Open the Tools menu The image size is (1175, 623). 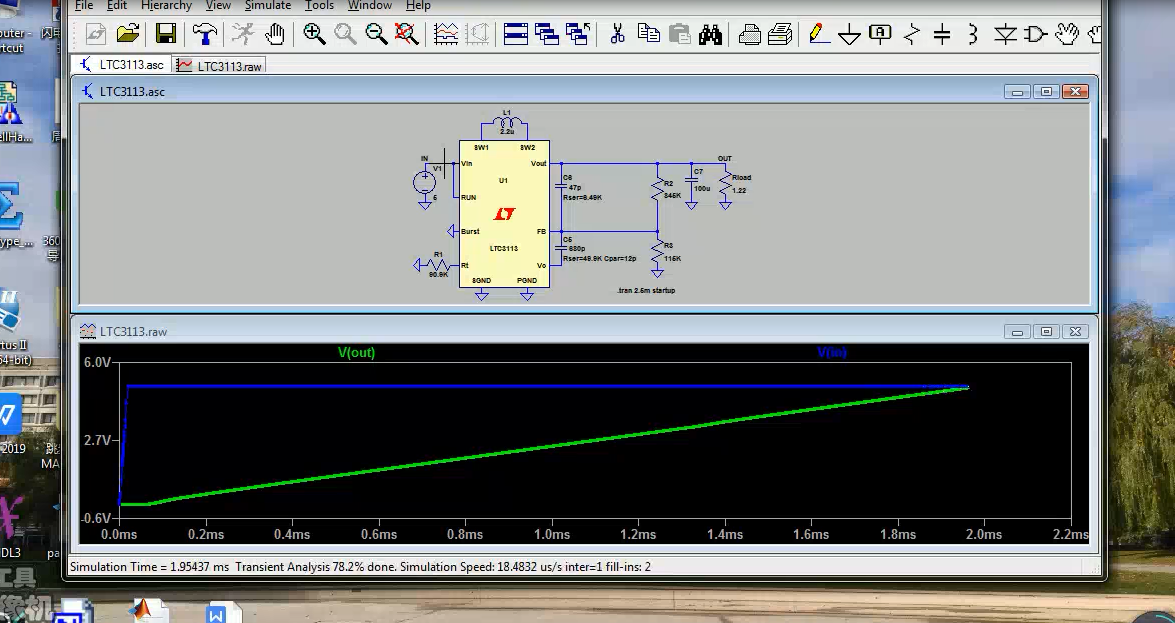tap(319, 5)
